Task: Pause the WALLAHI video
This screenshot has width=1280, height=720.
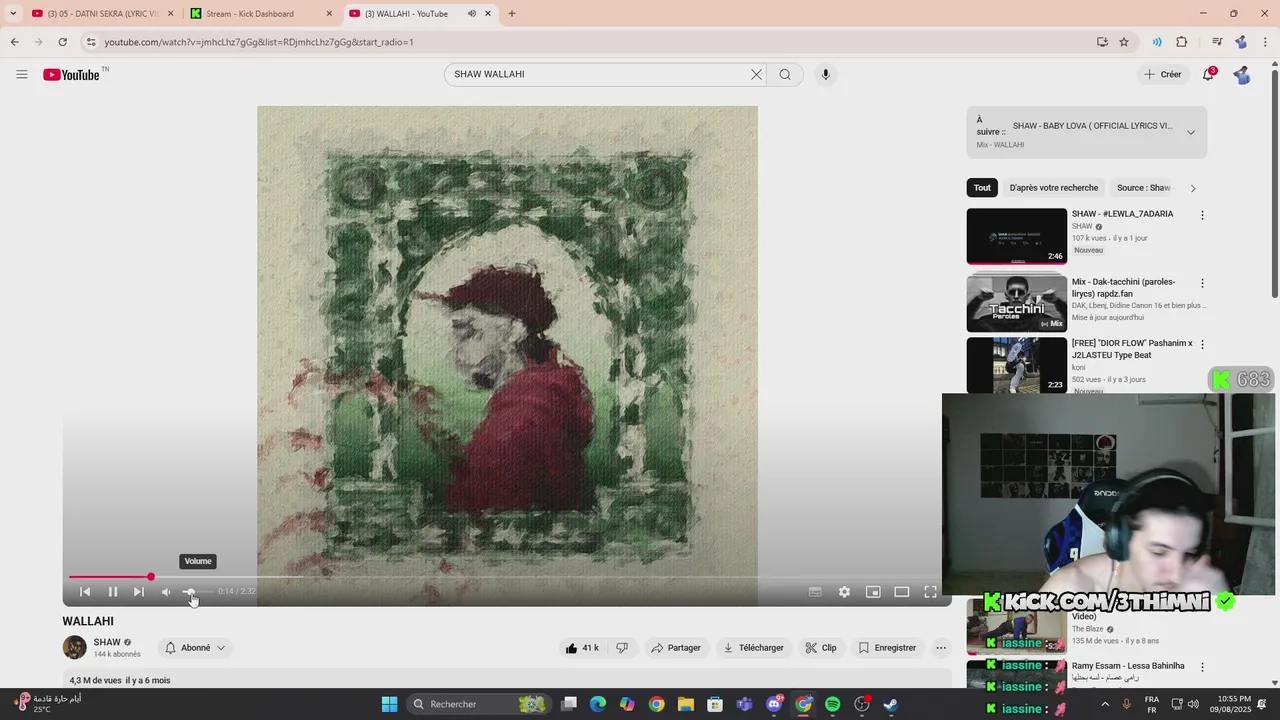Action: pos(113,592)
